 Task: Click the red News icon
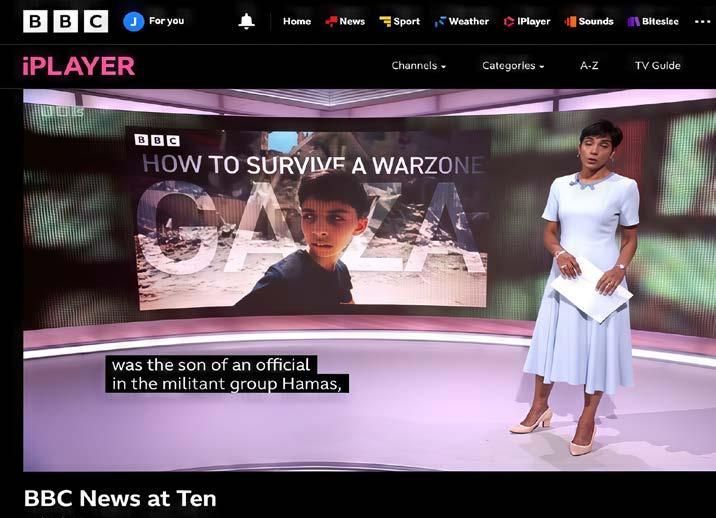(x=331, y=21)
